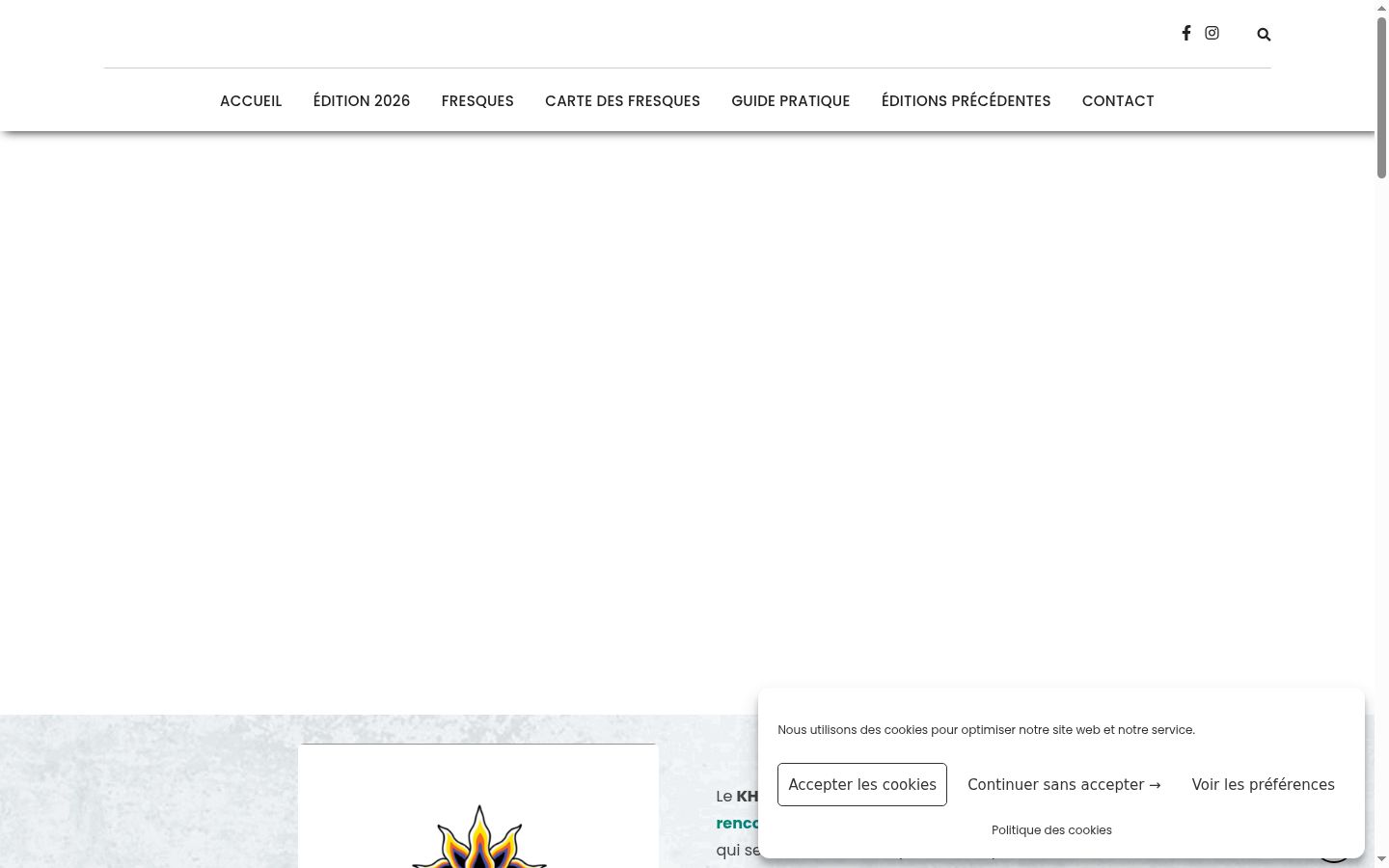Image resolution: width=1389 pixels, height=868 pixels.
Task: Click the page's vertical scrollbar thumb
Action: pyautogui.click(x=1381, y=96)
